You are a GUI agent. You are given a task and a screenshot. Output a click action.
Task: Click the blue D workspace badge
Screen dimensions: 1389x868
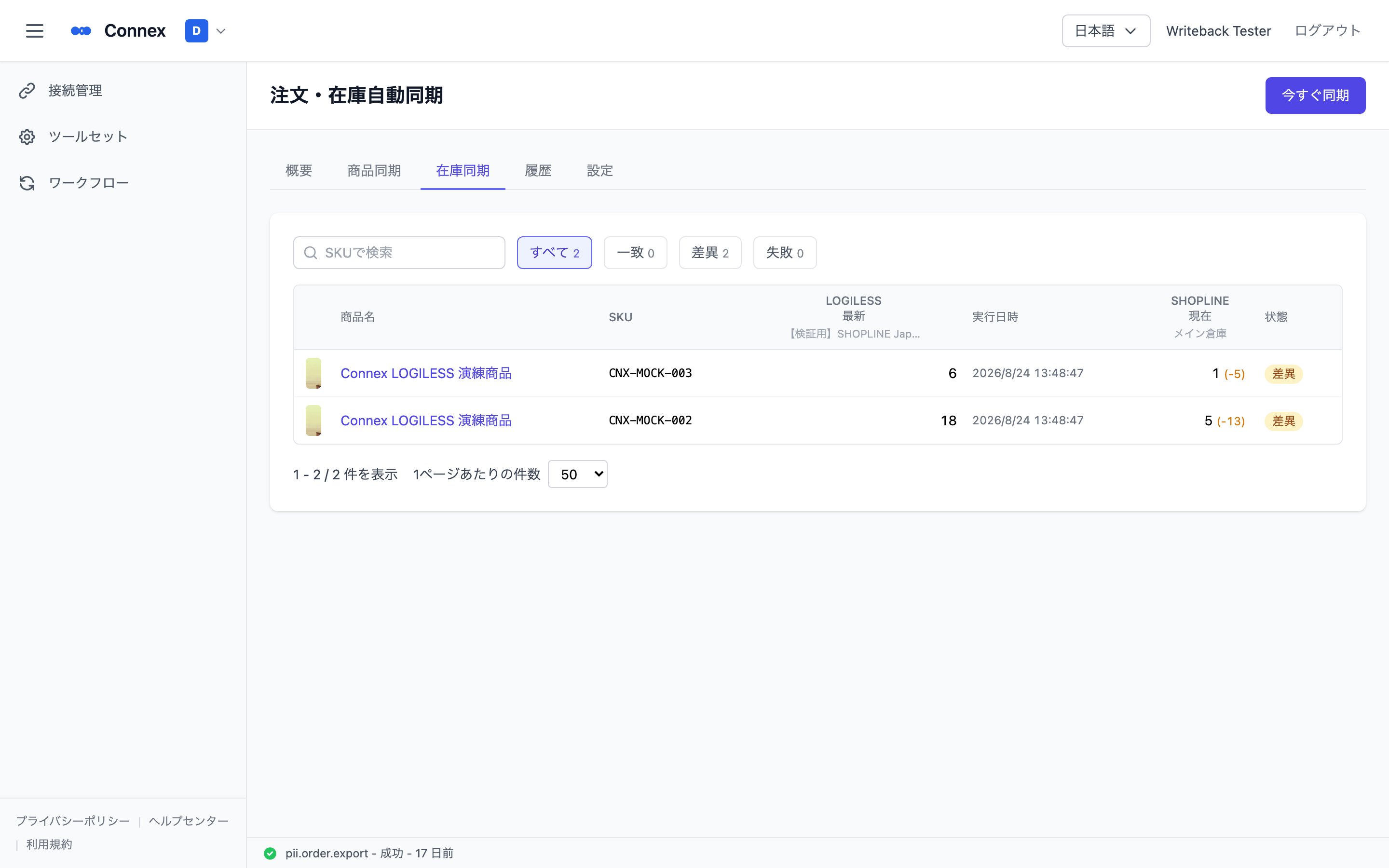tap(196, 31)
